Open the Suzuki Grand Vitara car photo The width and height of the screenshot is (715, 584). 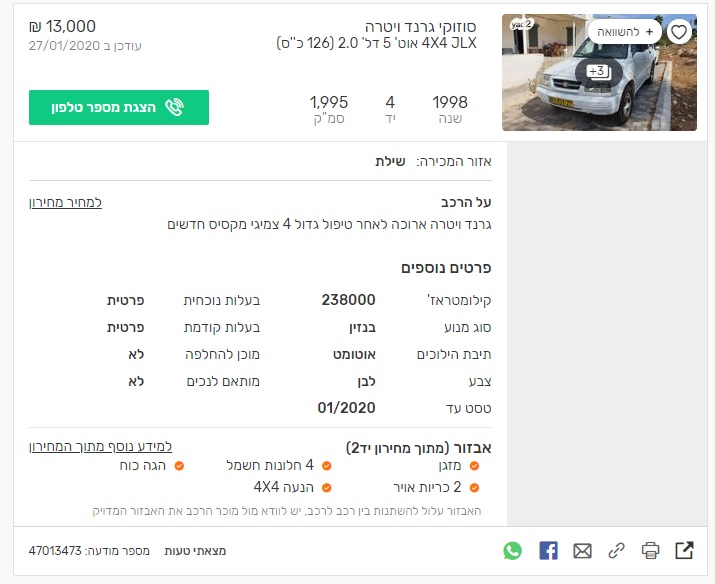(x=599, y=72)
